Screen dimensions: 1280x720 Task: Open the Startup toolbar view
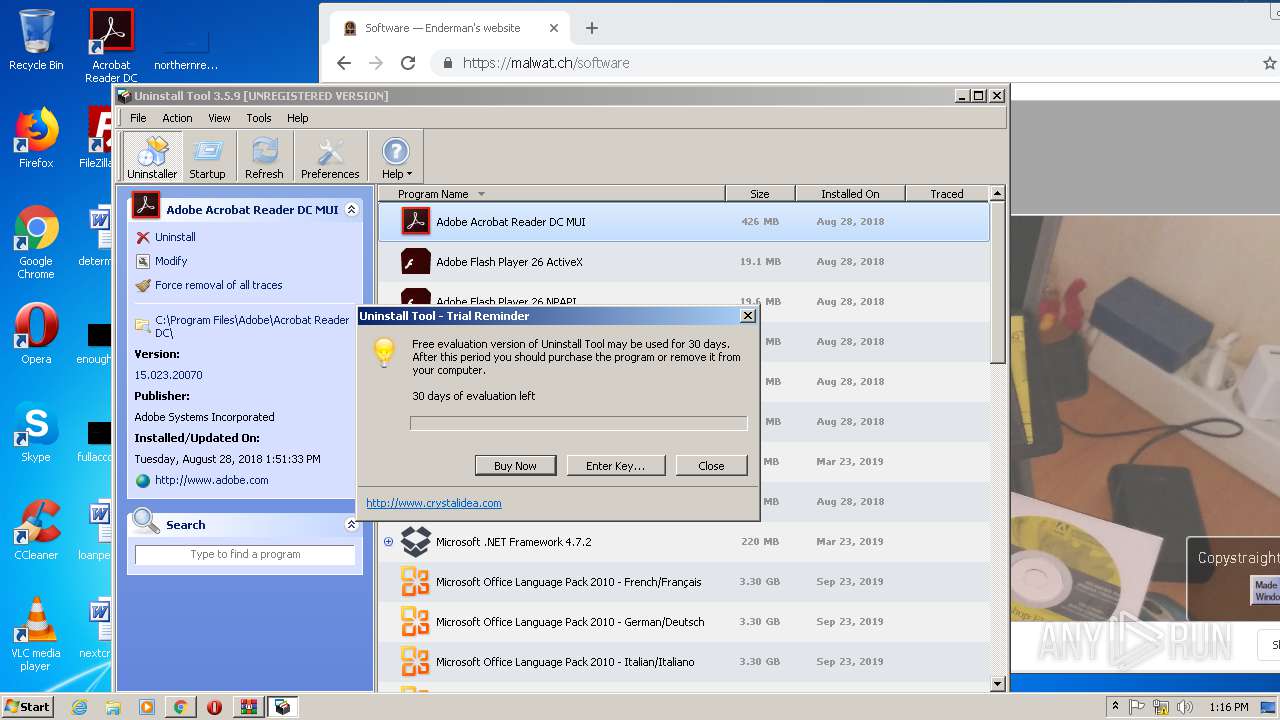click(x=207, y=158)
